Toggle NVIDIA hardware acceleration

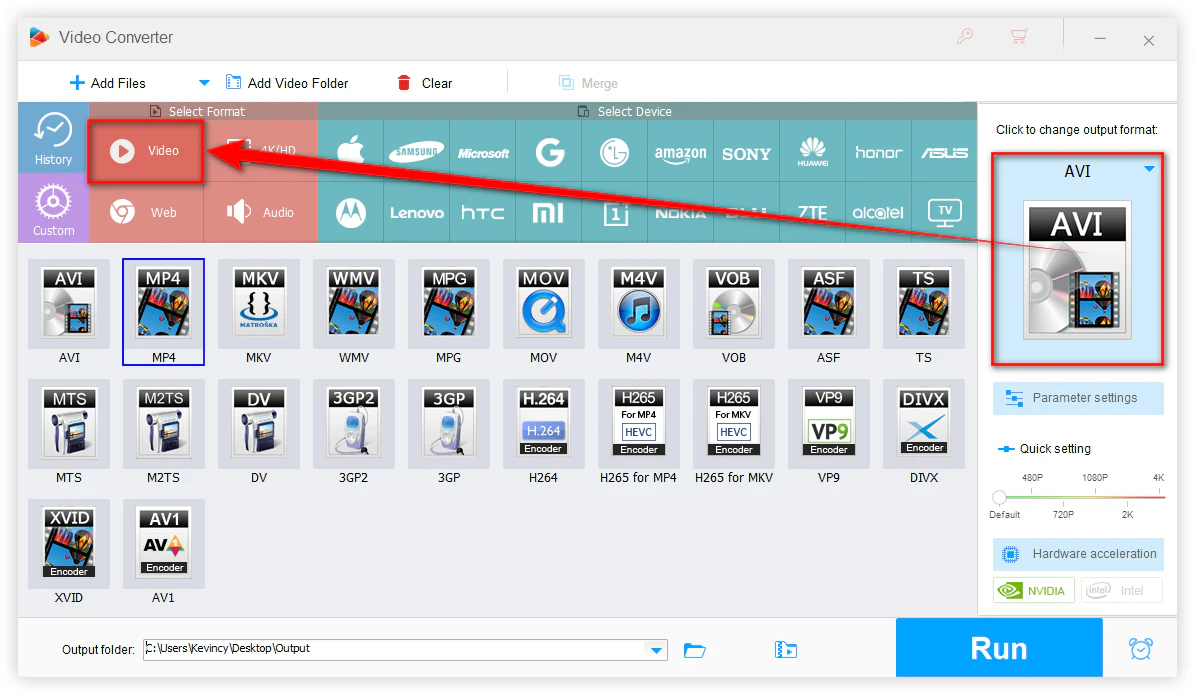point(1034,590)
